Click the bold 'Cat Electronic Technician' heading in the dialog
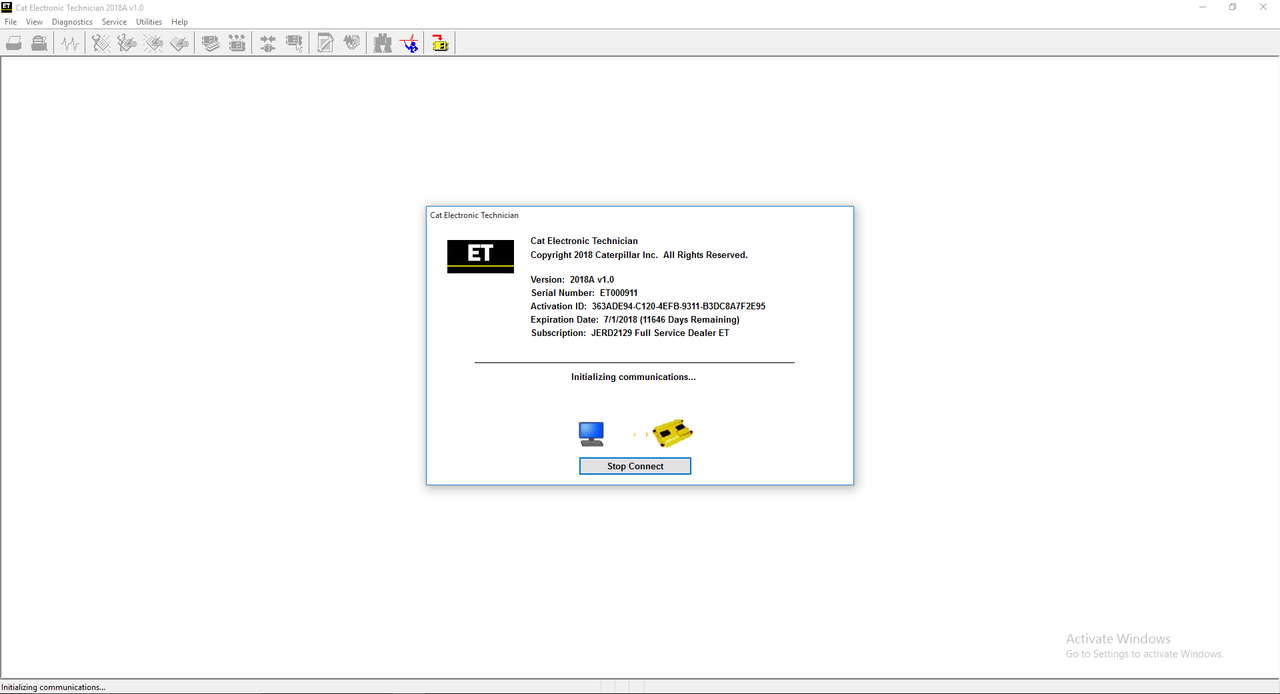The width and height of the screenshot is (1280, 694). (x=584, y=241)
